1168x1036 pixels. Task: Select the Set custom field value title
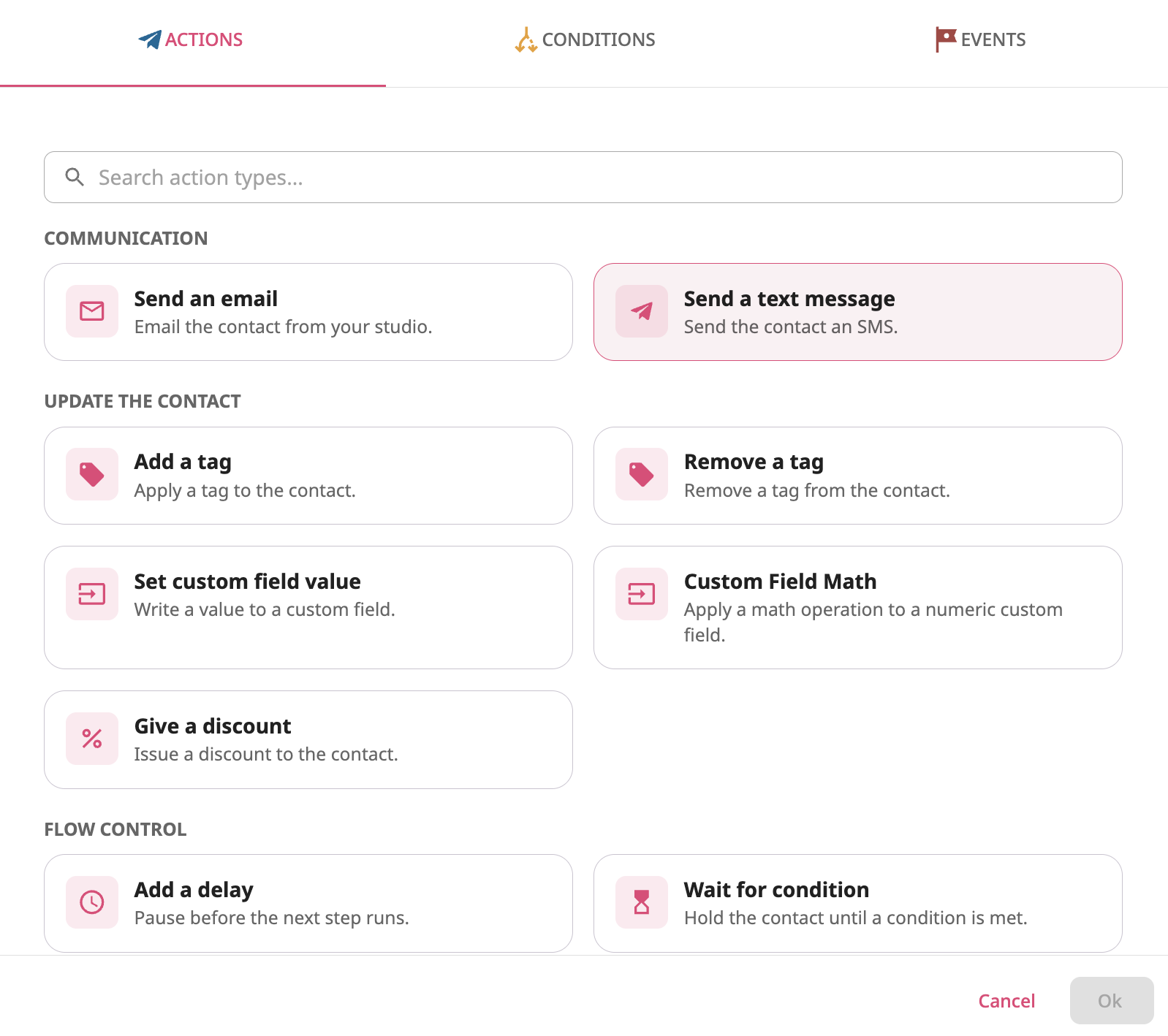[248, 582]
